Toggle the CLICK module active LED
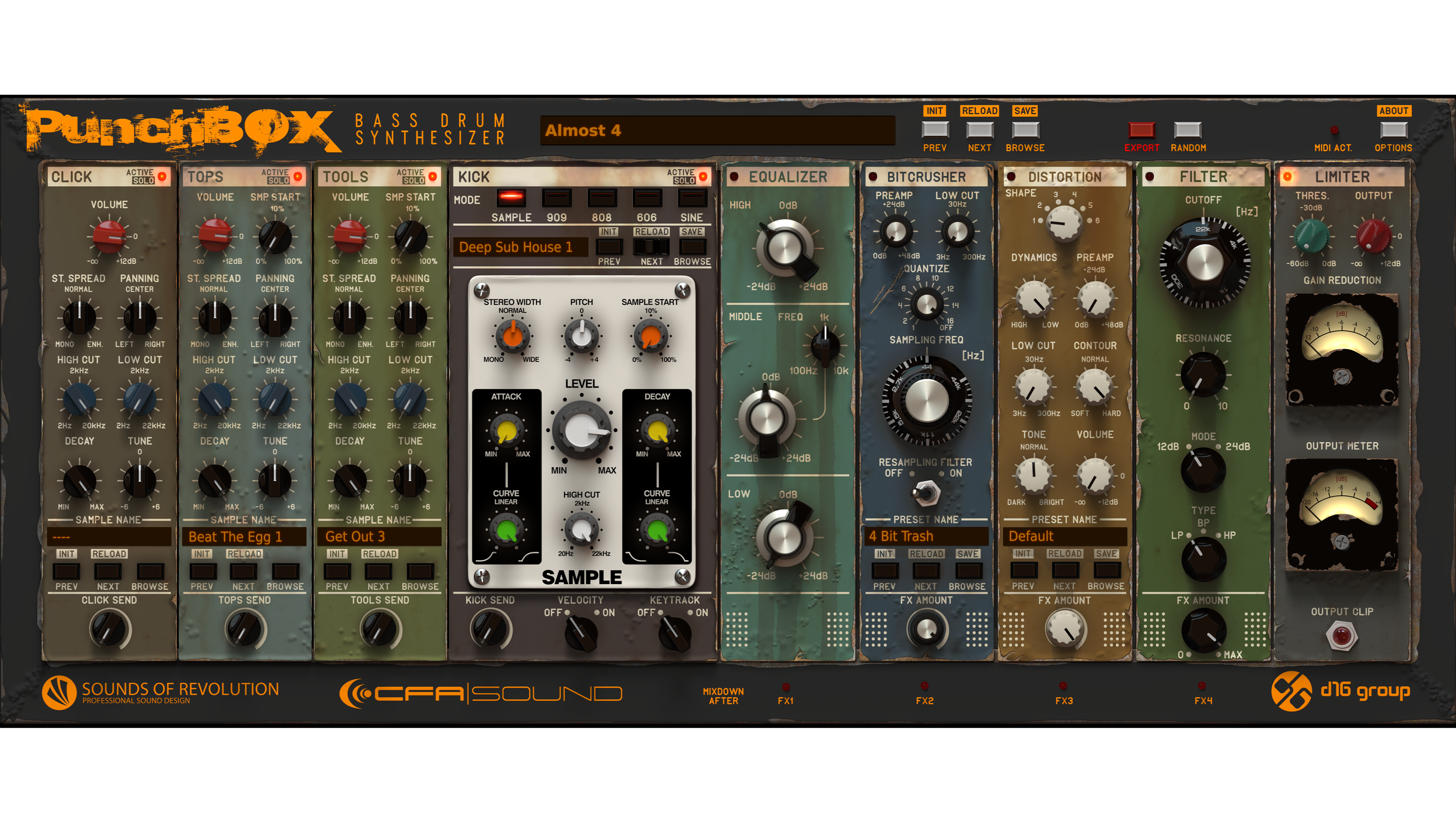 (x=162, y=176)
